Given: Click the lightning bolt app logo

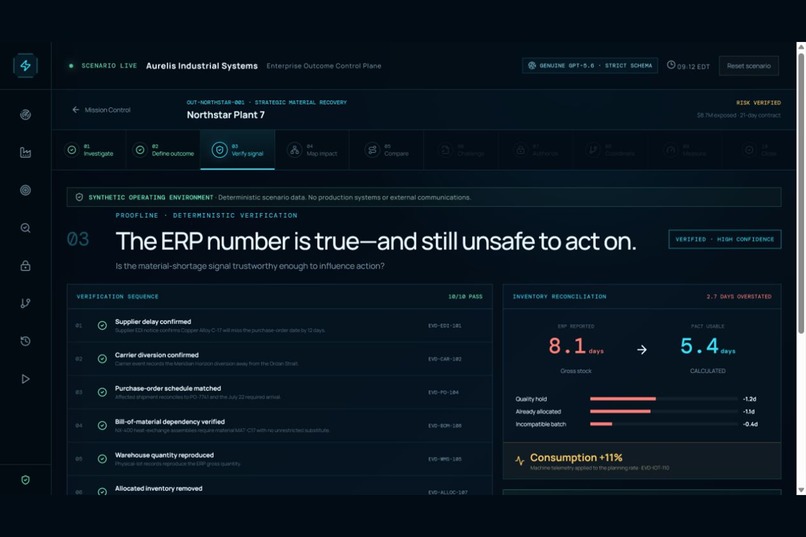Looking at the screenshot, I should coord(25,66).
